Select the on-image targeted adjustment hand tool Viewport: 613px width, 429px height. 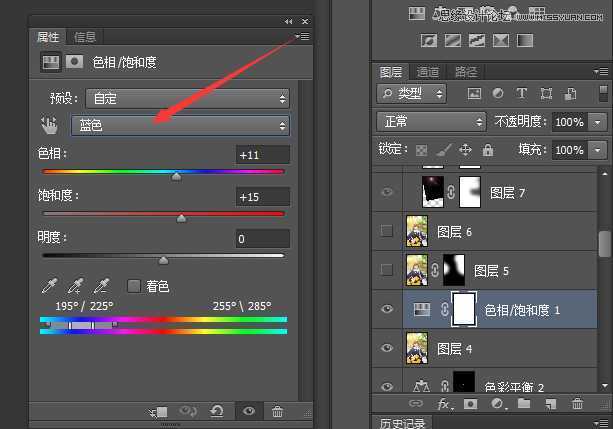click(x=50, y=125)
